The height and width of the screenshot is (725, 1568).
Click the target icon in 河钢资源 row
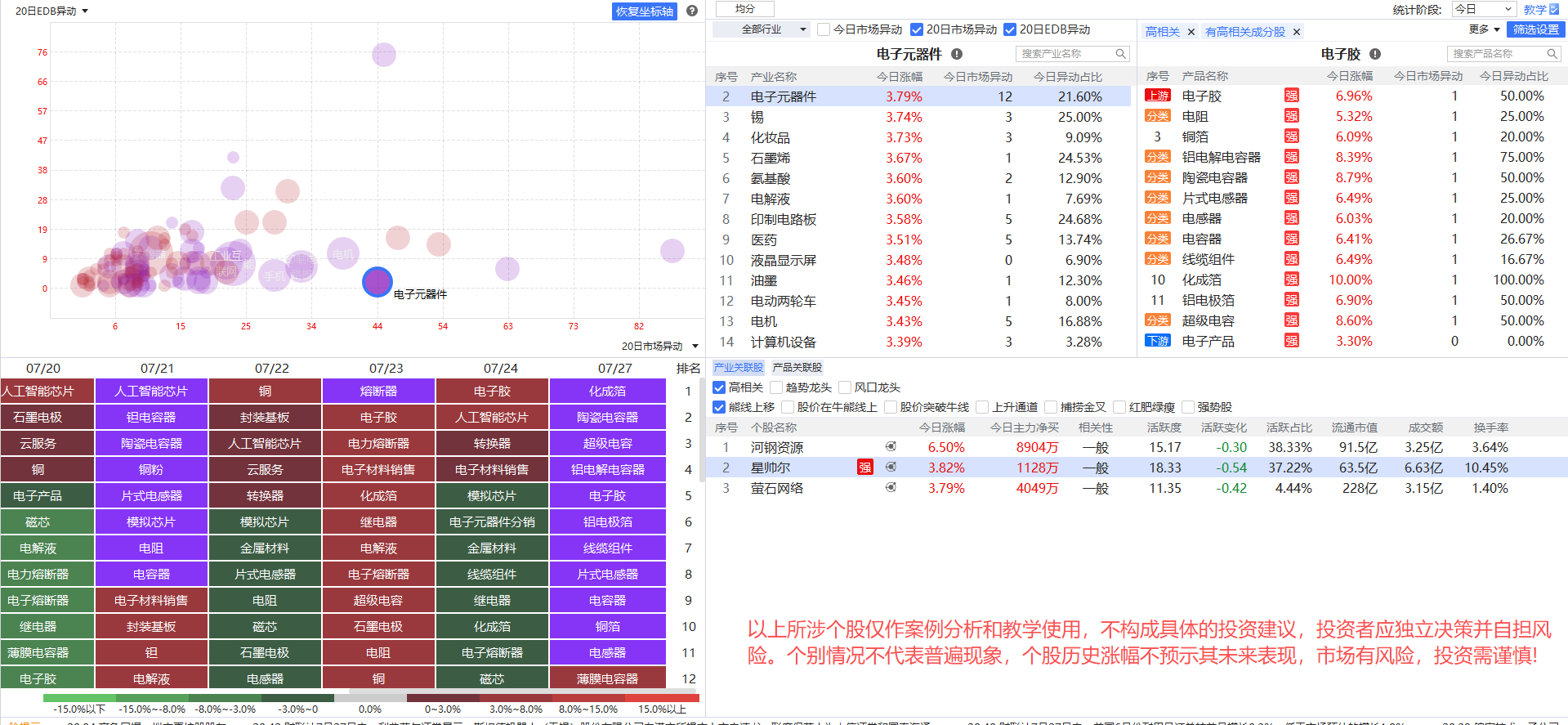pyautogui.click(x=891, y=447)
